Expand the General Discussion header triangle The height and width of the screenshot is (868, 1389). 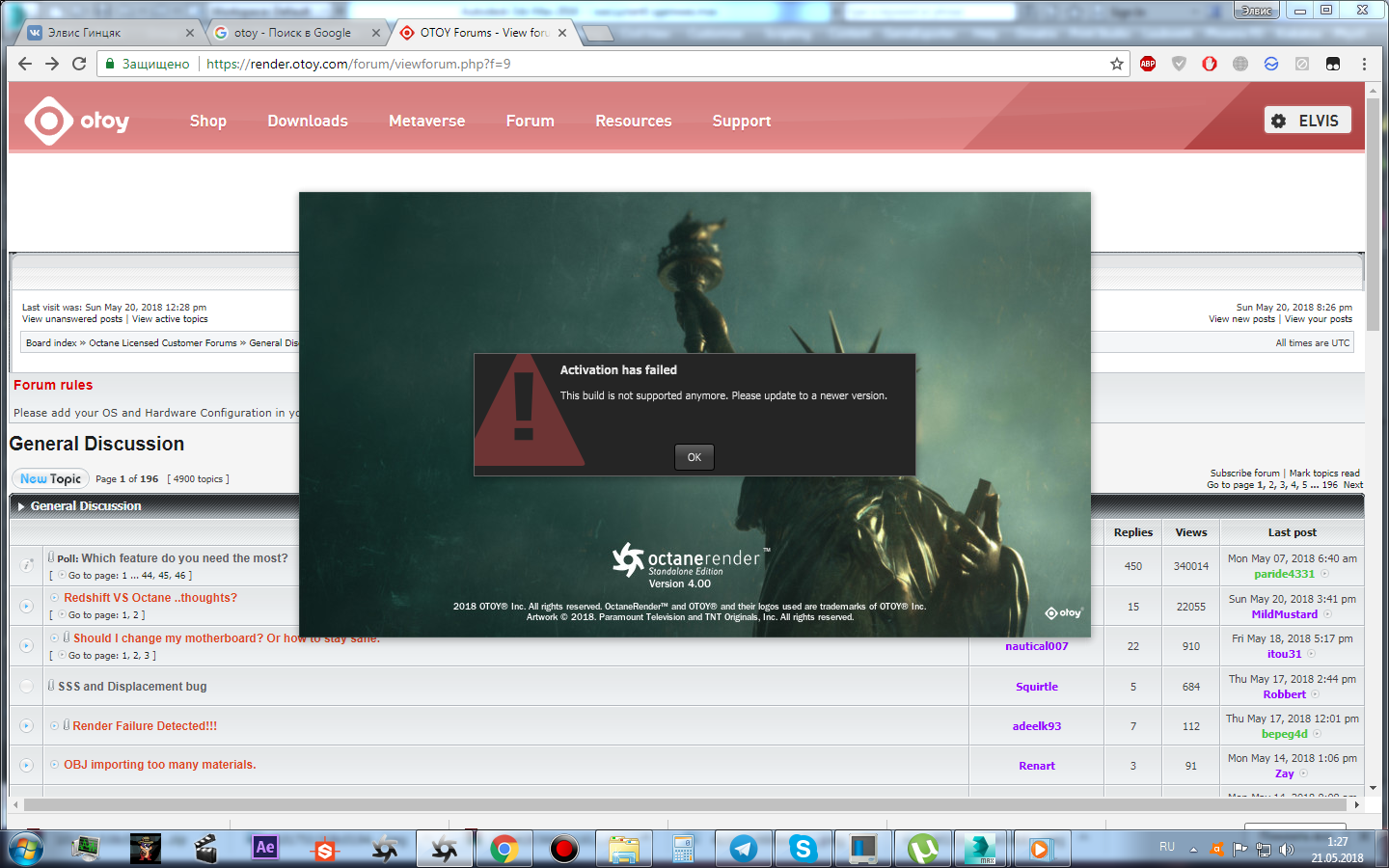point(21,506)
